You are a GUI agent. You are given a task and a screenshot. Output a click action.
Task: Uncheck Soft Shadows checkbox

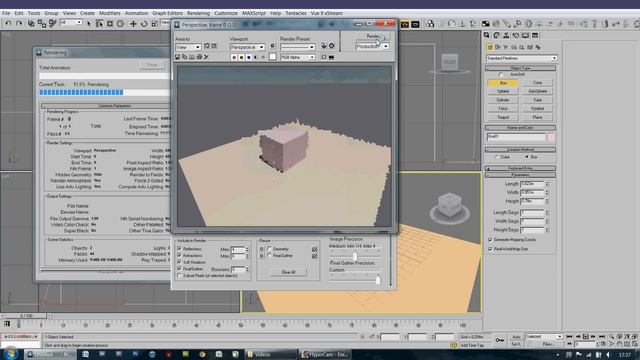(x=179, y=262)
